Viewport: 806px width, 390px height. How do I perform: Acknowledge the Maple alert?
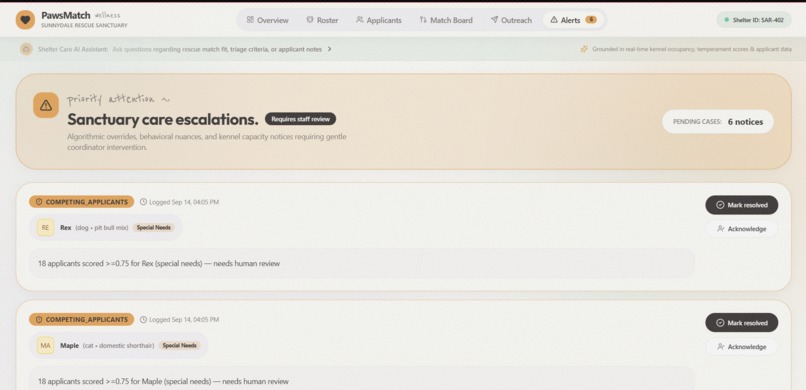pyautogui.click(x=742, y=347)
